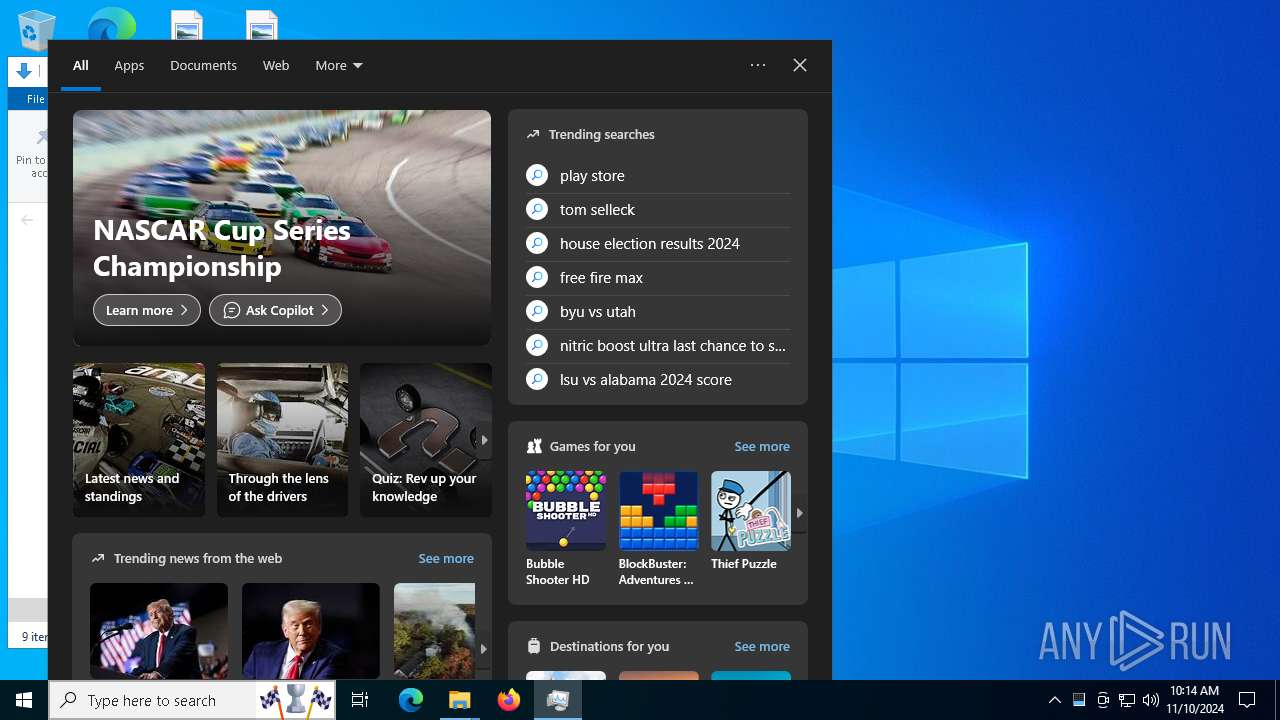Switch to Documents search tab
The height and width of the screenshot is (720, 1280).
click(x=203, y=66)
